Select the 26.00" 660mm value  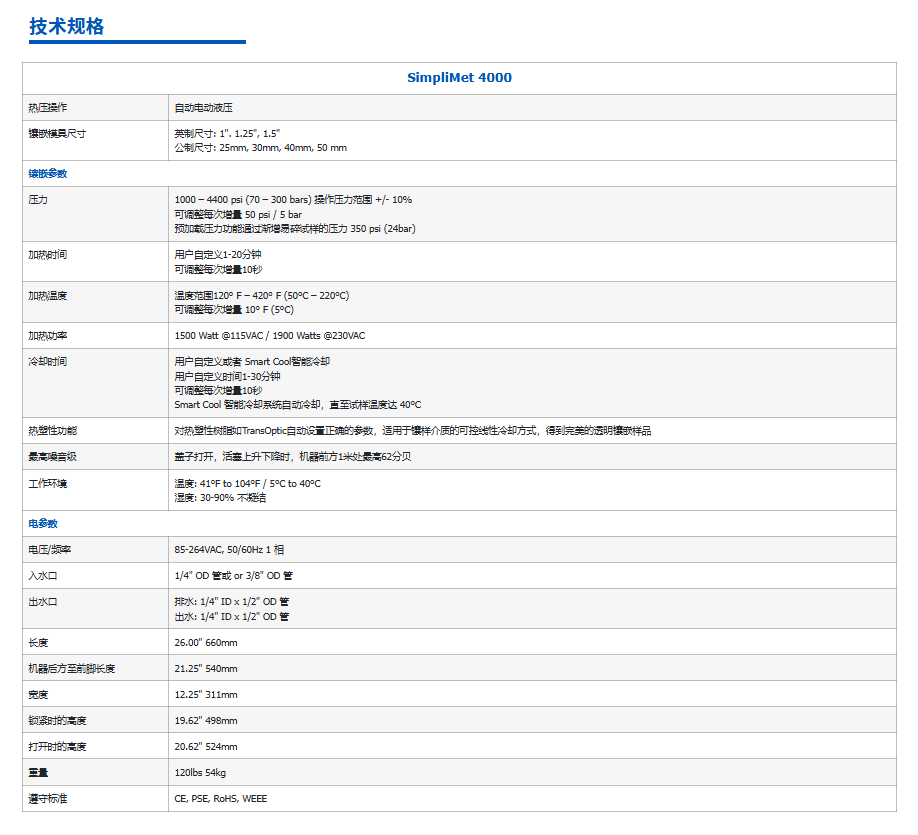[x=206, y=643]
